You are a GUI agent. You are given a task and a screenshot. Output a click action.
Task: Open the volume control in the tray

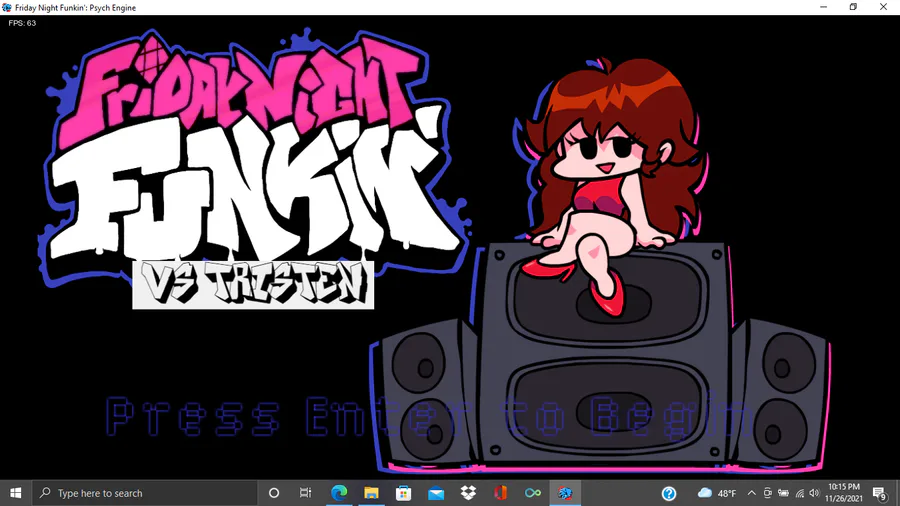click(814, 493)
